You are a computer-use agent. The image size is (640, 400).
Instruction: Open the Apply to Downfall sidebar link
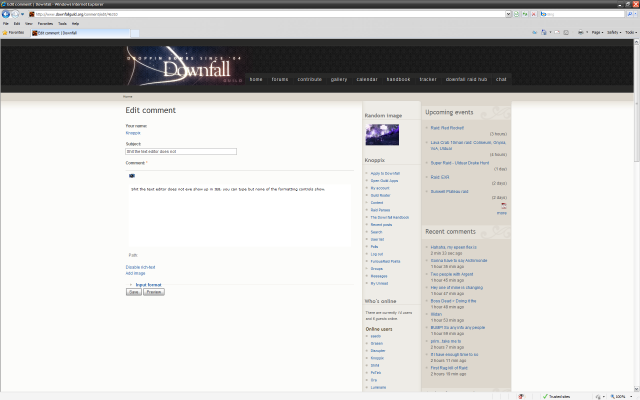click(385, 174)
